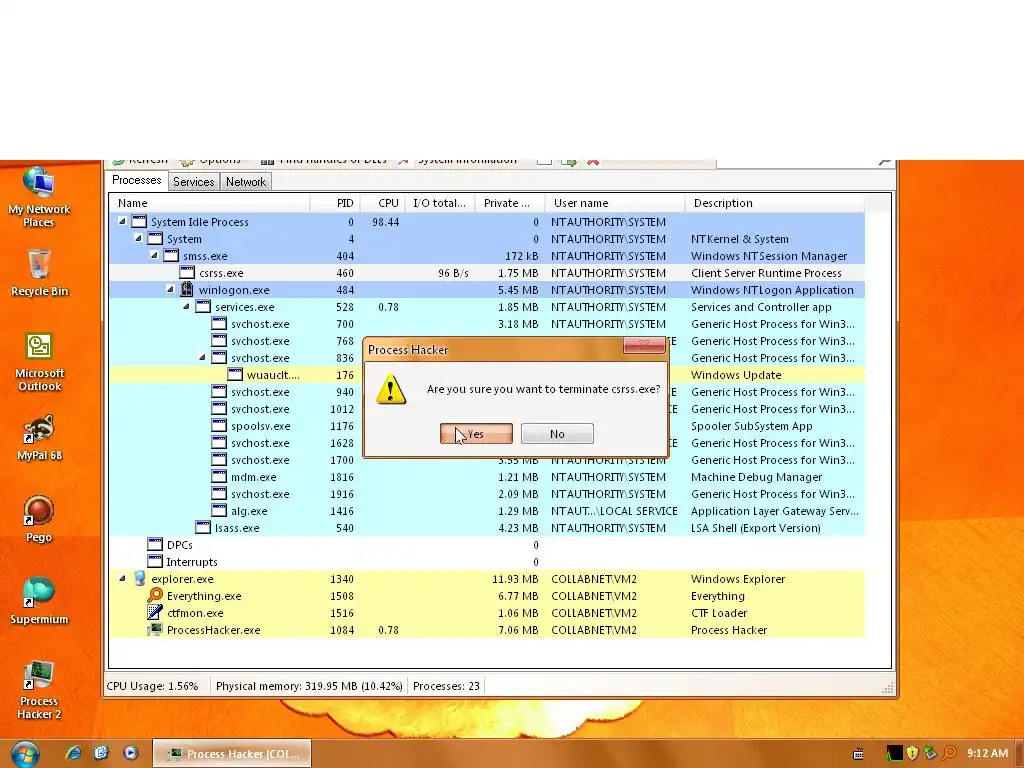Launch Windows Media Player from quick launch
1024x768 pixels.
pos(131,753)
